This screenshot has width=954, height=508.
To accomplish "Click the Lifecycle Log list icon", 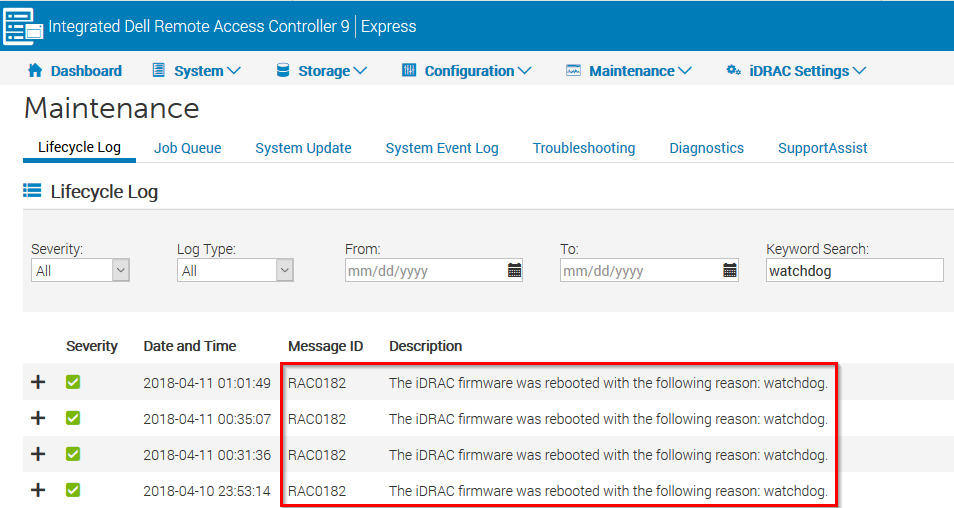I will (x=32, y=191).
